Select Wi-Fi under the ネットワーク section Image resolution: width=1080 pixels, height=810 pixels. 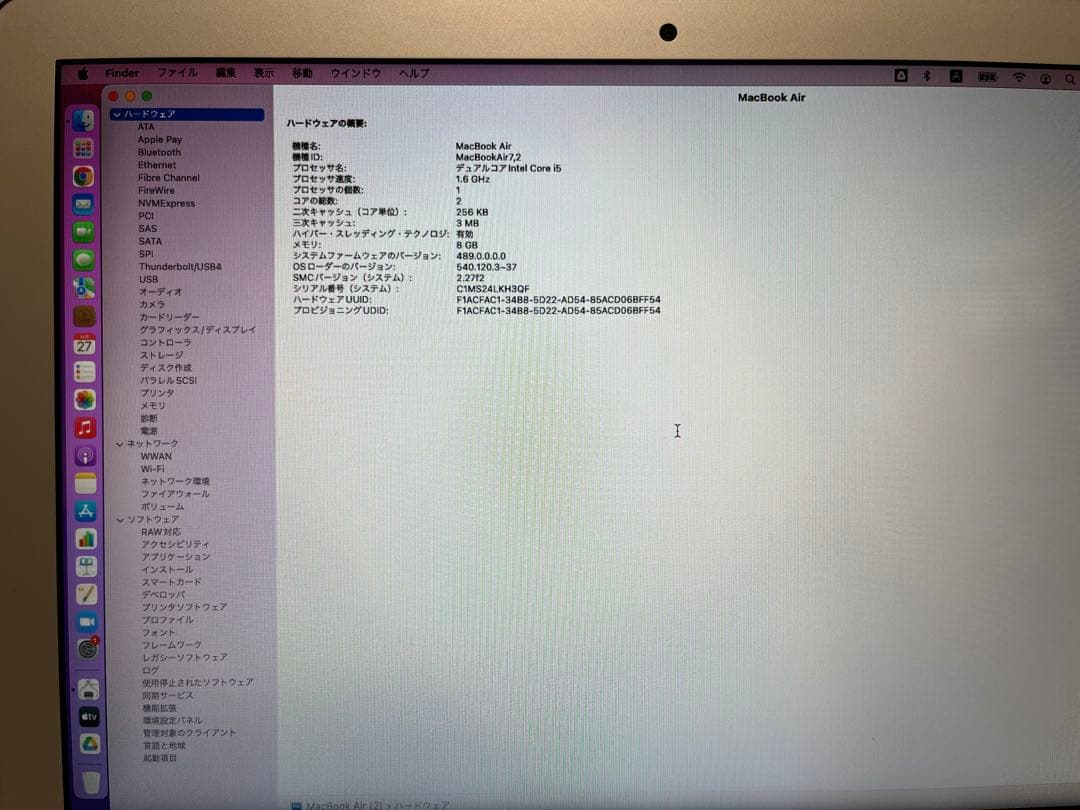coord(153,468)
